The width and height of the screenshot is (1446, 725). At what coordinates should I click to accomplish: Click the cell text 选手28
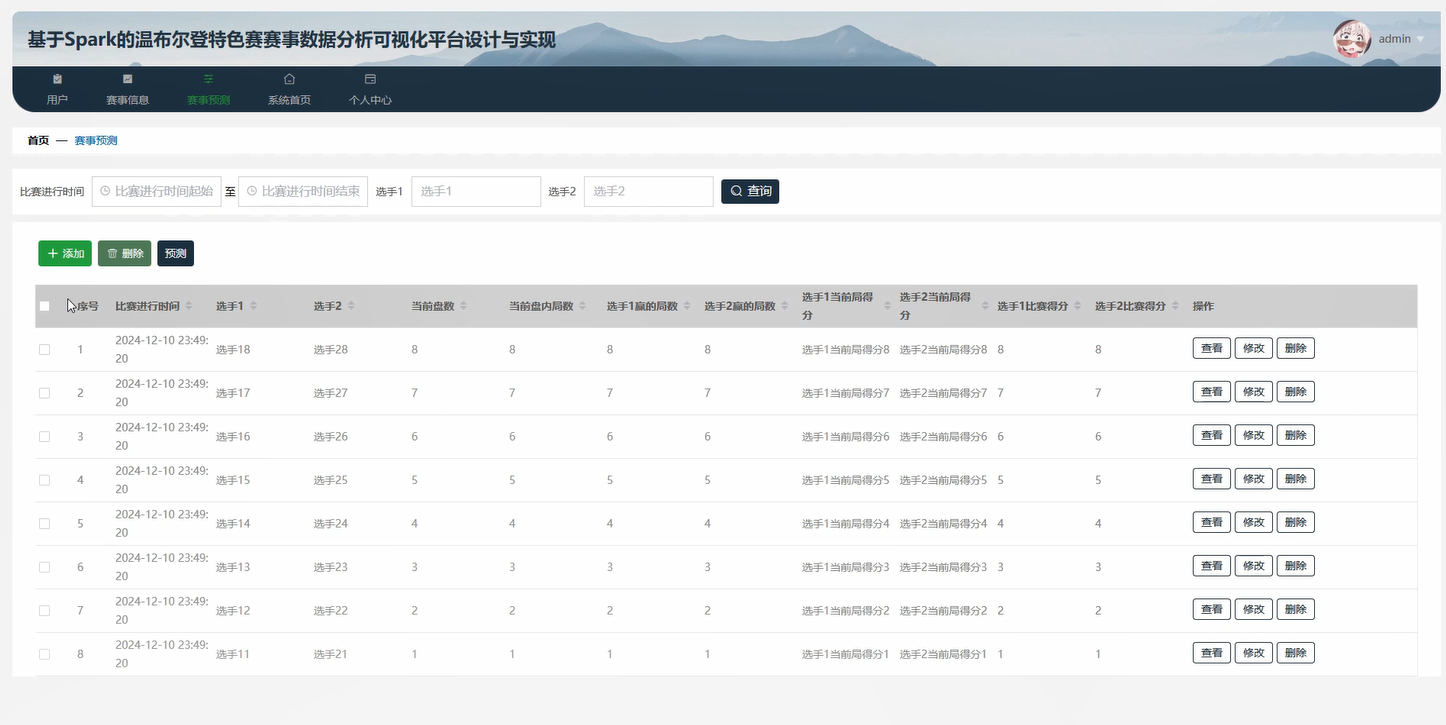tap(331, 350)
